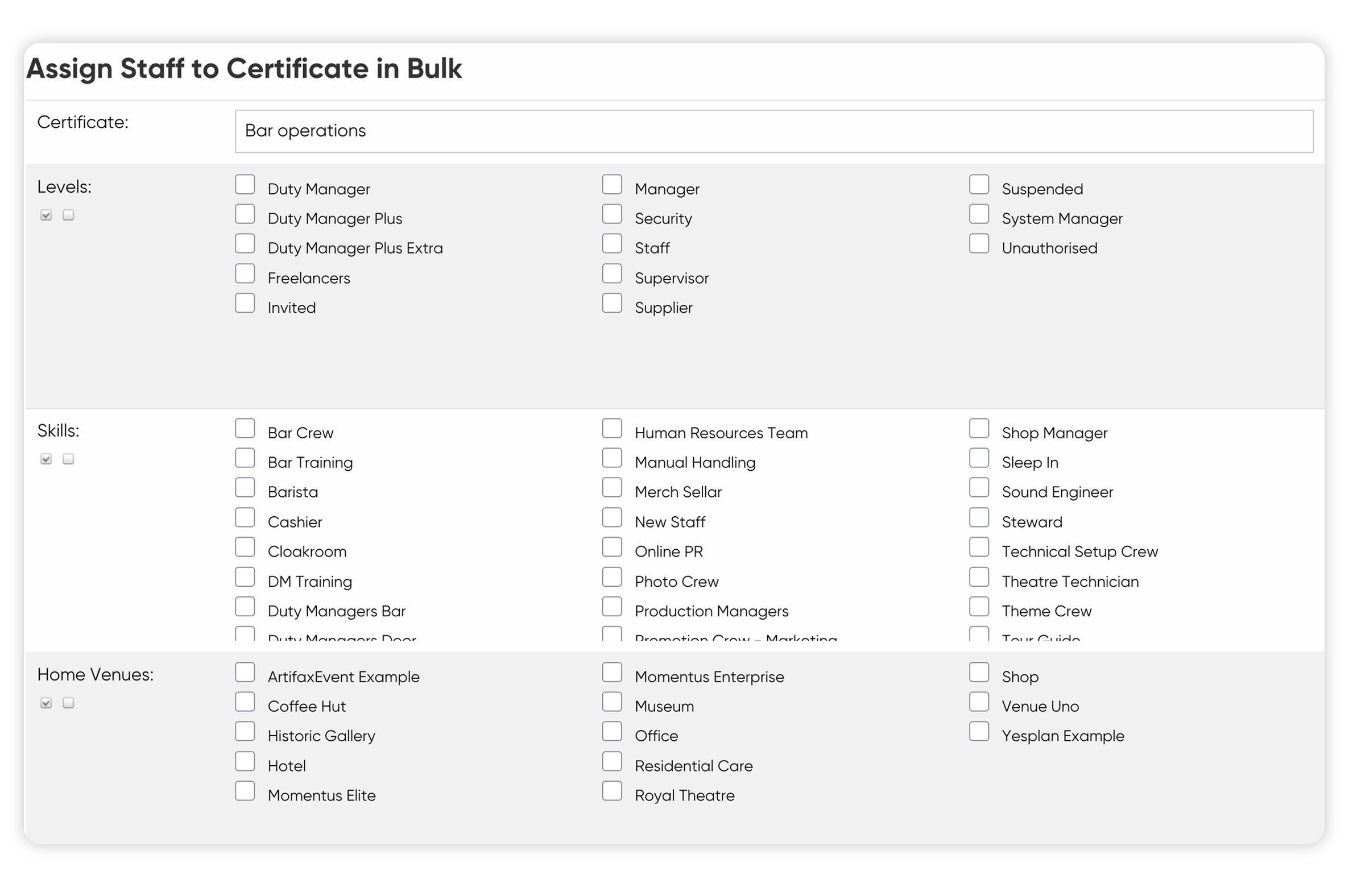The height and width of the screenshot is (896, 1349).
Task: Open the Certificate field showing Bar operations
Action: tap(774, 131)
